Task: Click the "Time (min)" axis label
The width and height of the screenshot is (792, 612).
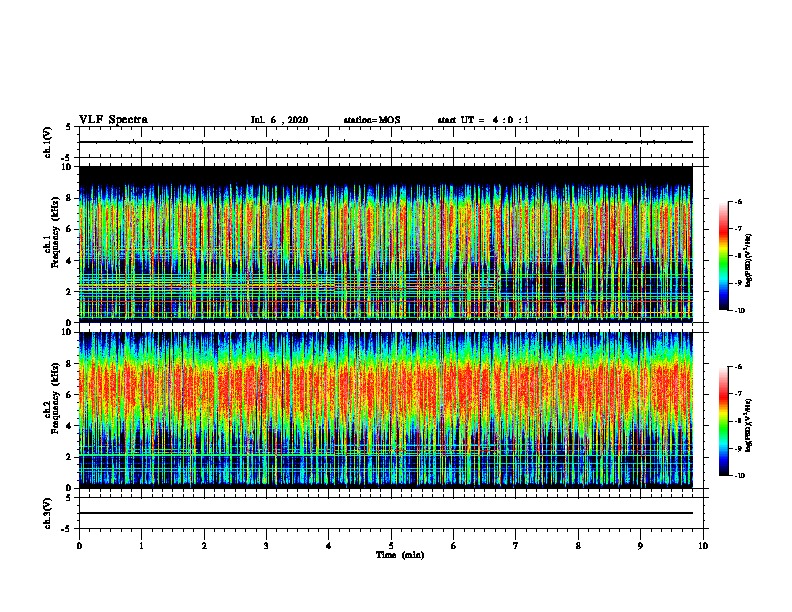Action: click(x=400, y=555)
